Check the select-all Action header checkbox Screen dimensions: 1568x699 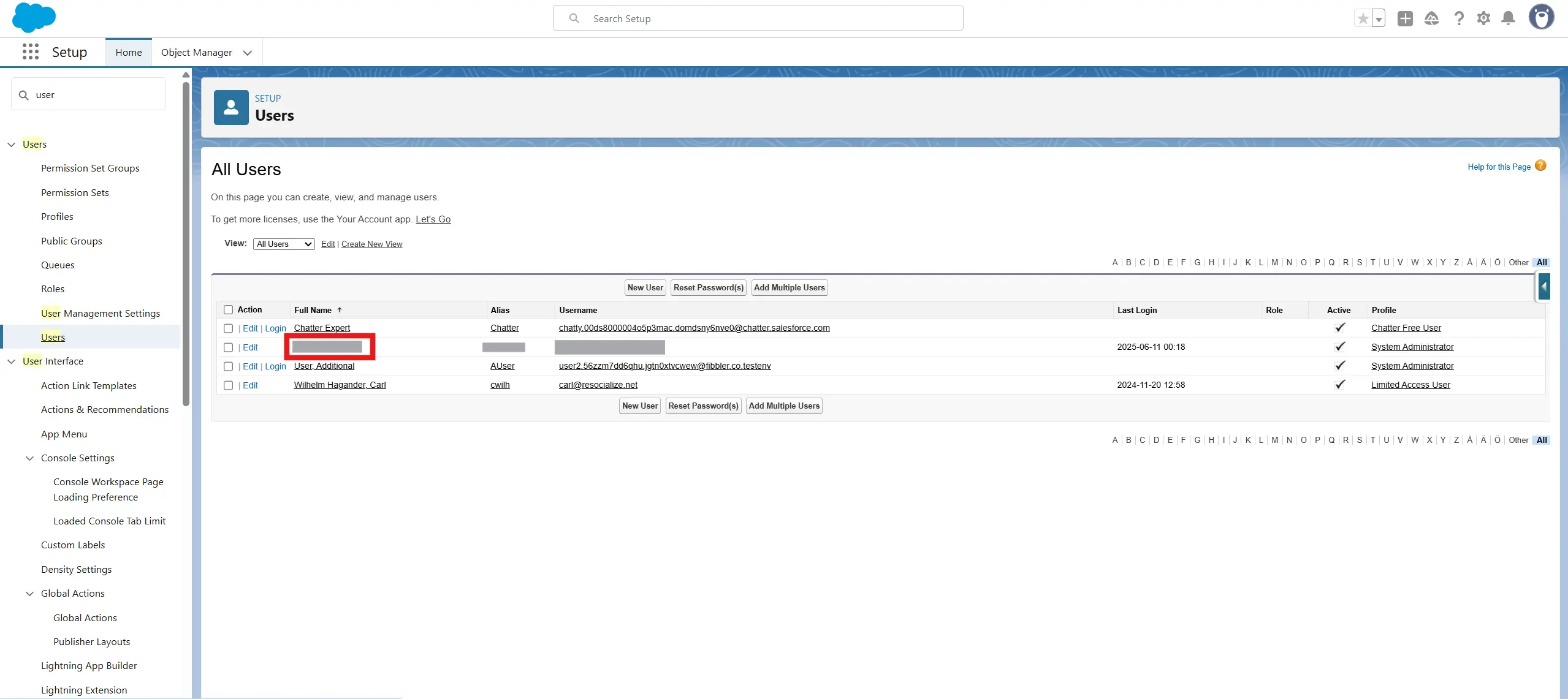point(229,310)
